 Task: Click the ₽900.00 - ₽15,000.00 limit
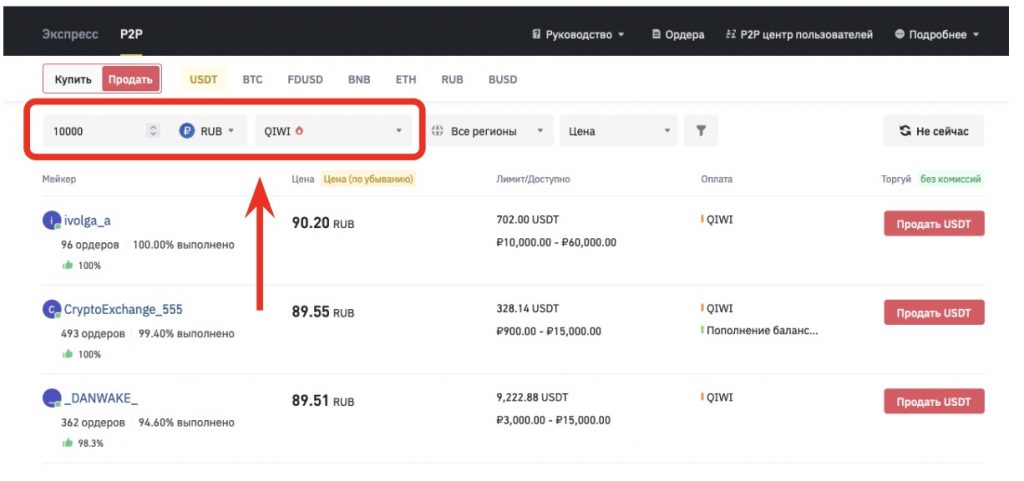pos(549,332)
